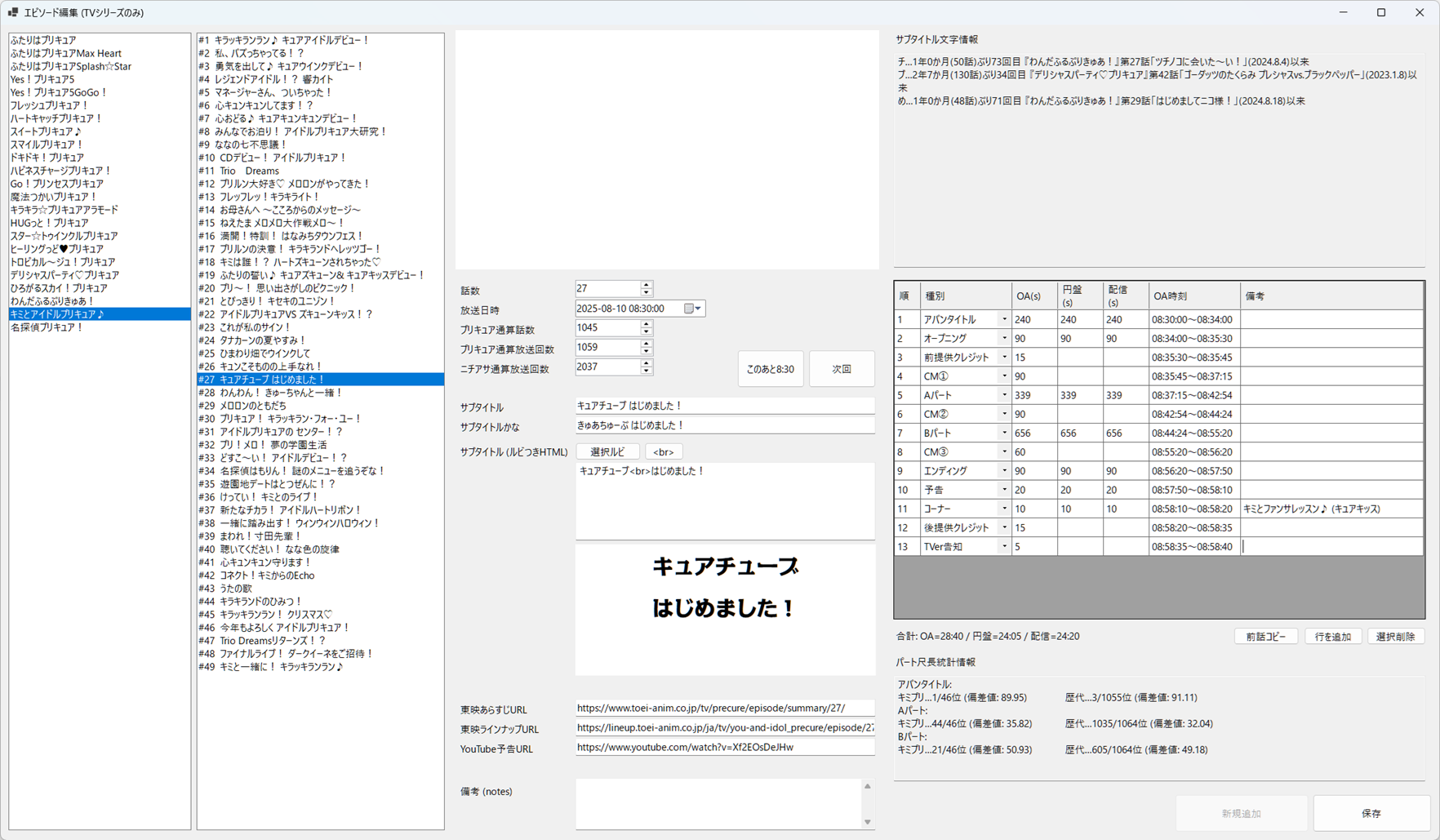Click the このあと8:30 button

point(770,369)
